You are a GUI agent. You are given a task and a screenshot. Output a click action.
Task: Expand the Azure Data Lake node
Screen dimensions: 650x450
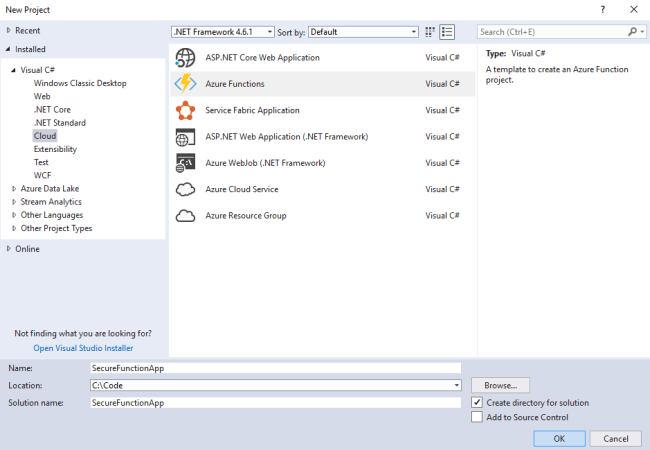[x=14, y=189]
